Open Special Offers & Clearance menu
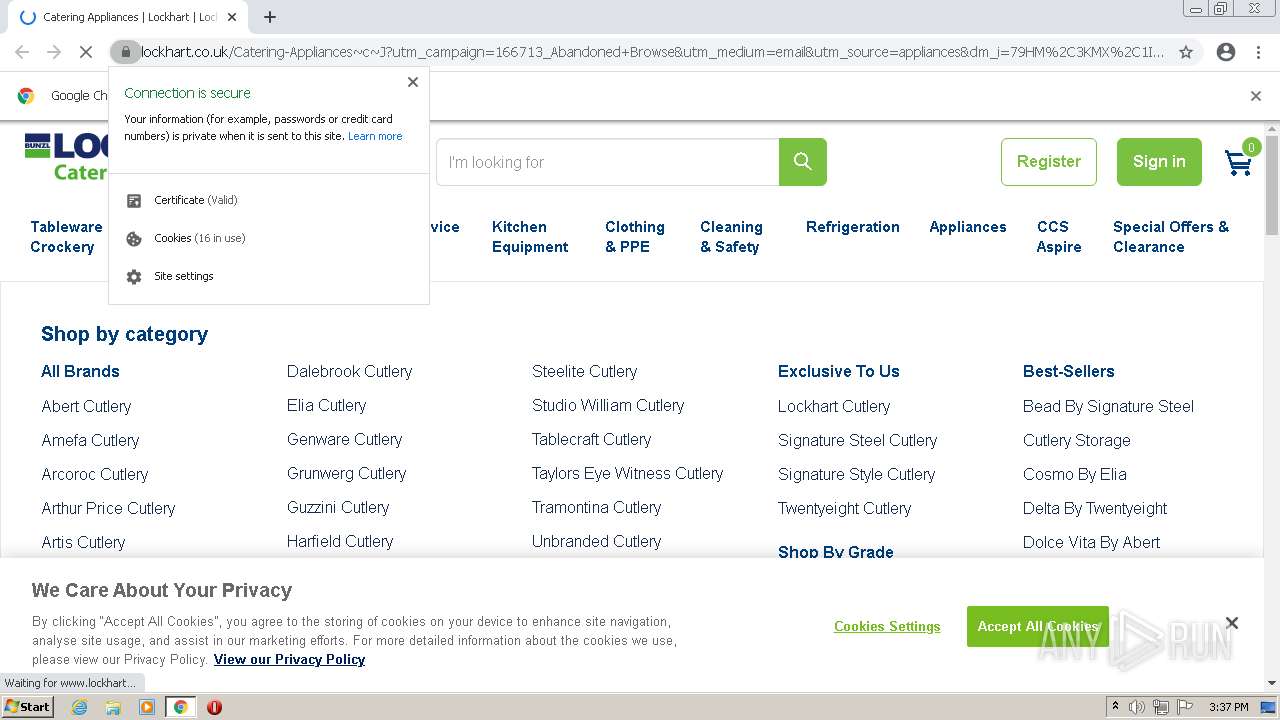1280x720 pixels. [x=1171, y=237]
